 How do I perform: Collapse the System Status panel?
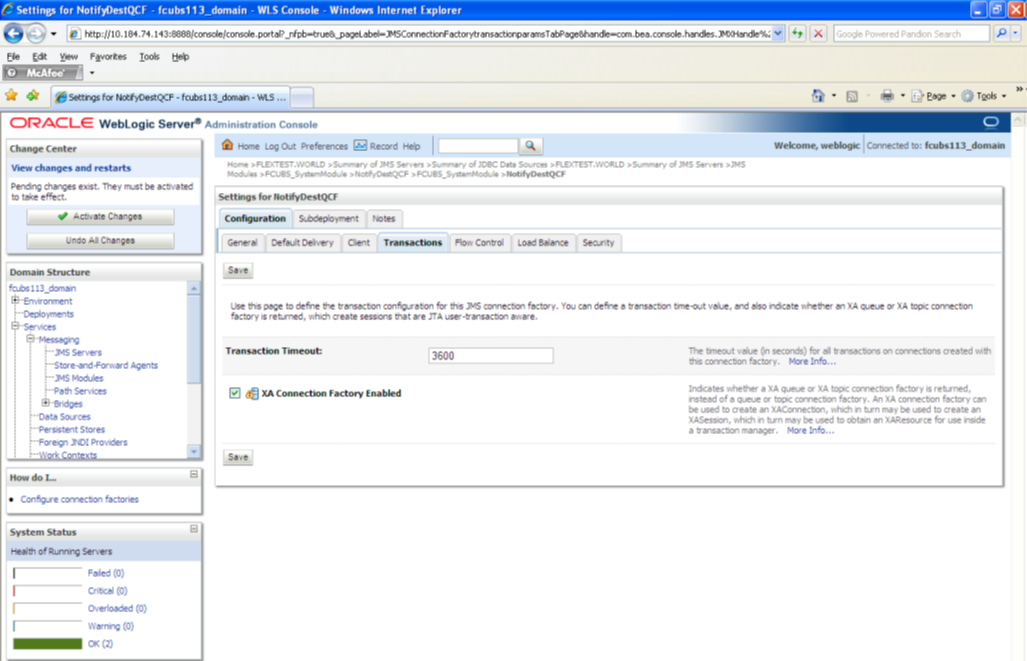pos(194,529)
